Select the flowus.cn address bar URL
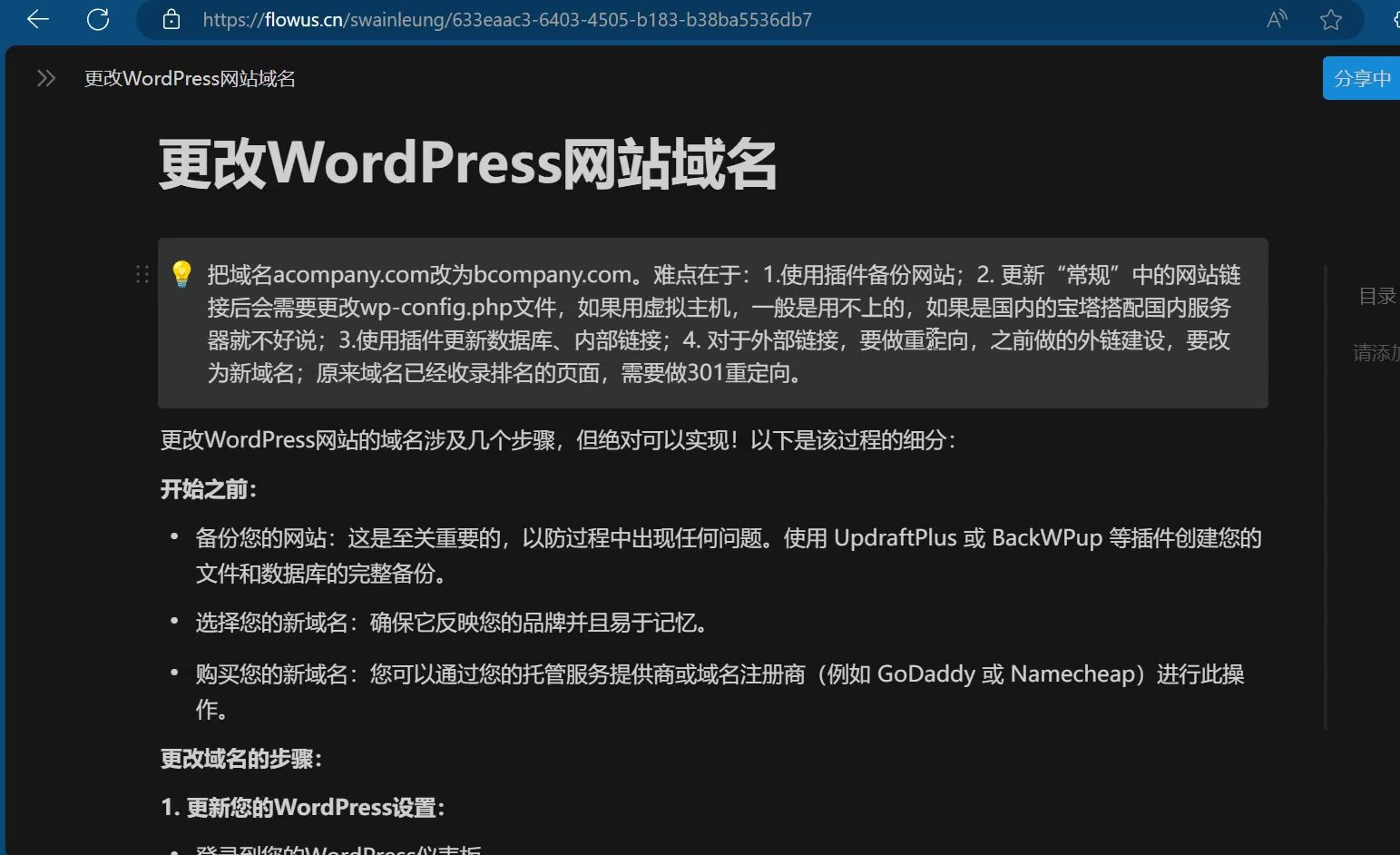 [507, 19]
